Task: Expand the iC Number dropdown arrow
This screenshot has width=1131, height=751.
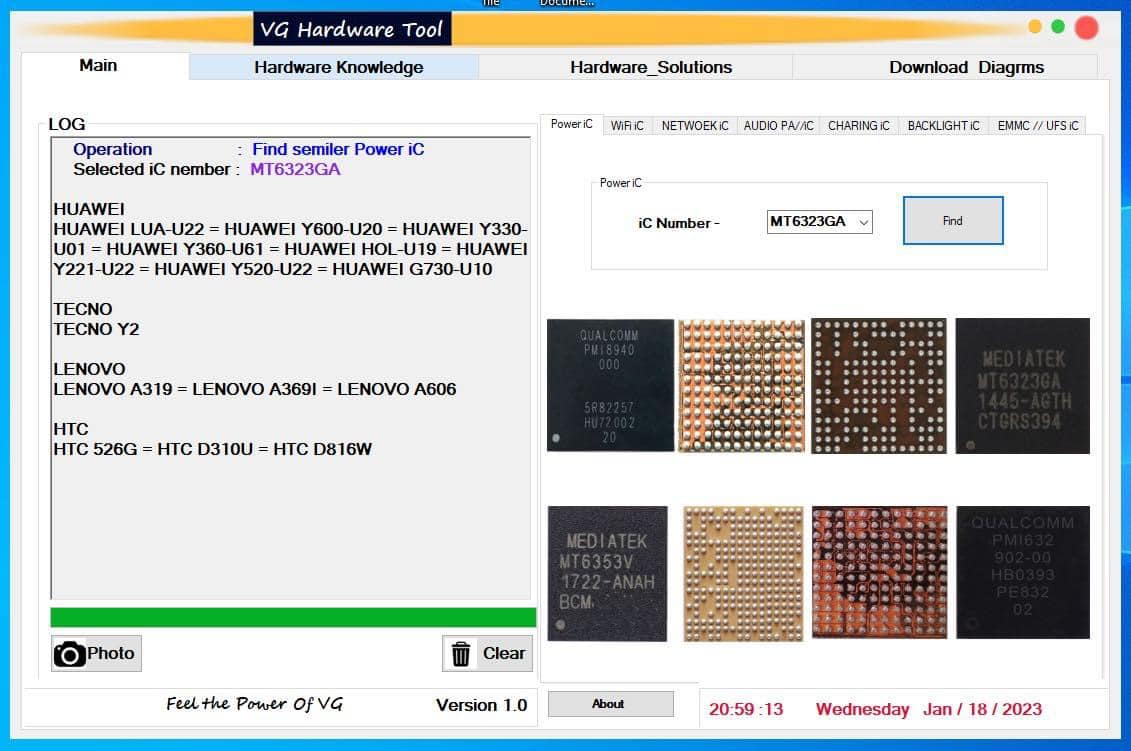Action: coord(863,222)
